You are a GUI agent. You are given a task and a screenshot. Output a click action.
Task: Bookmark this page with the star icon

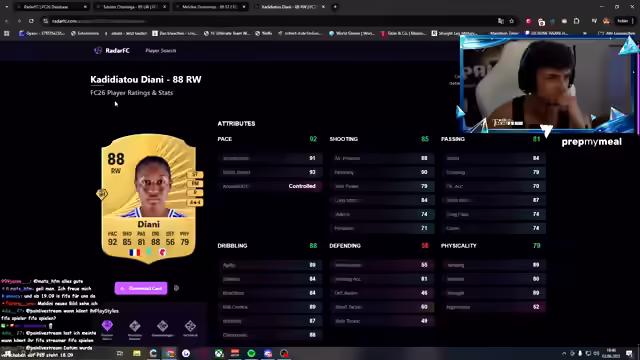tap(511, 21)
